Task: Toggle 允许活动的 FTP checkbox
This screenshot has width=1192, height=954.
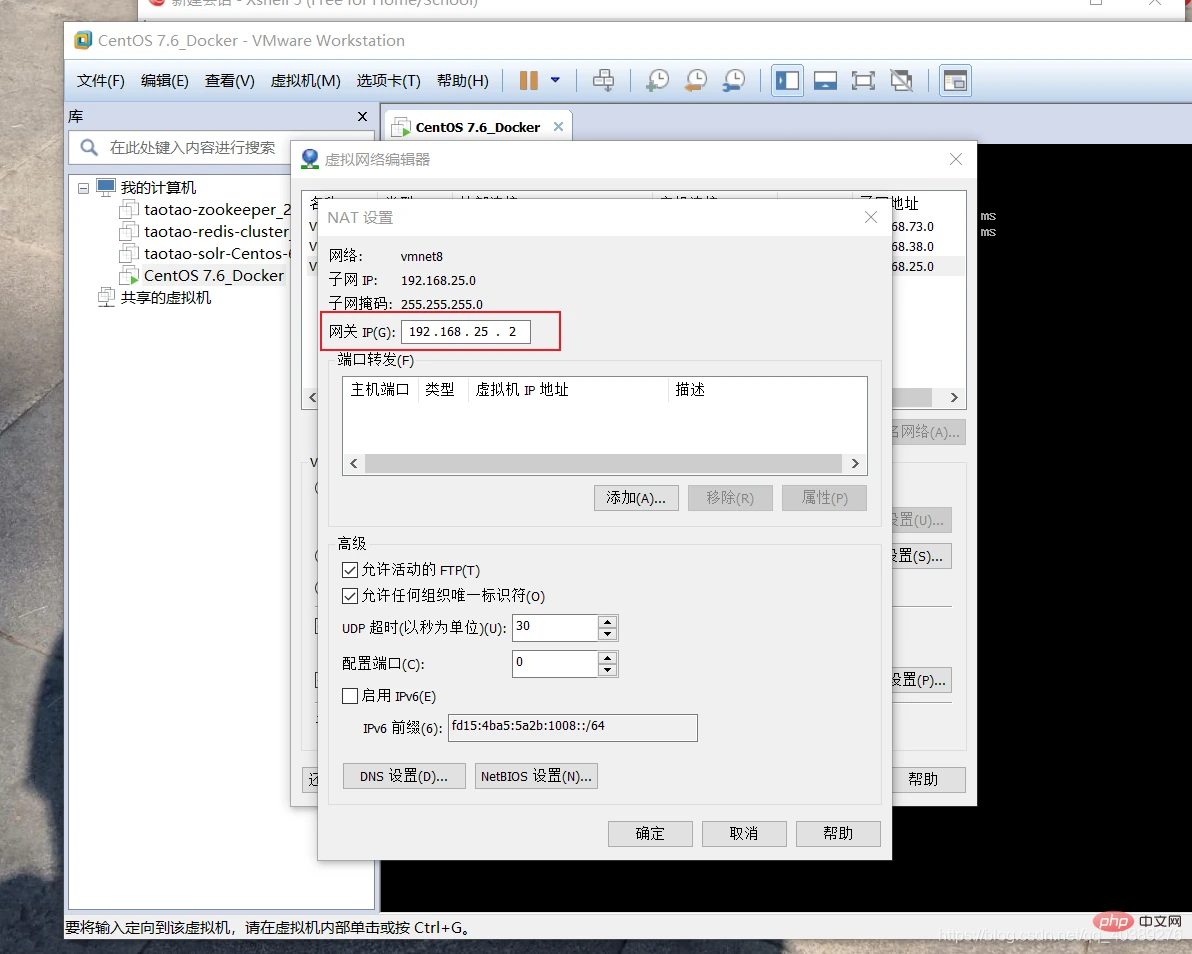Action: point(350,570)
